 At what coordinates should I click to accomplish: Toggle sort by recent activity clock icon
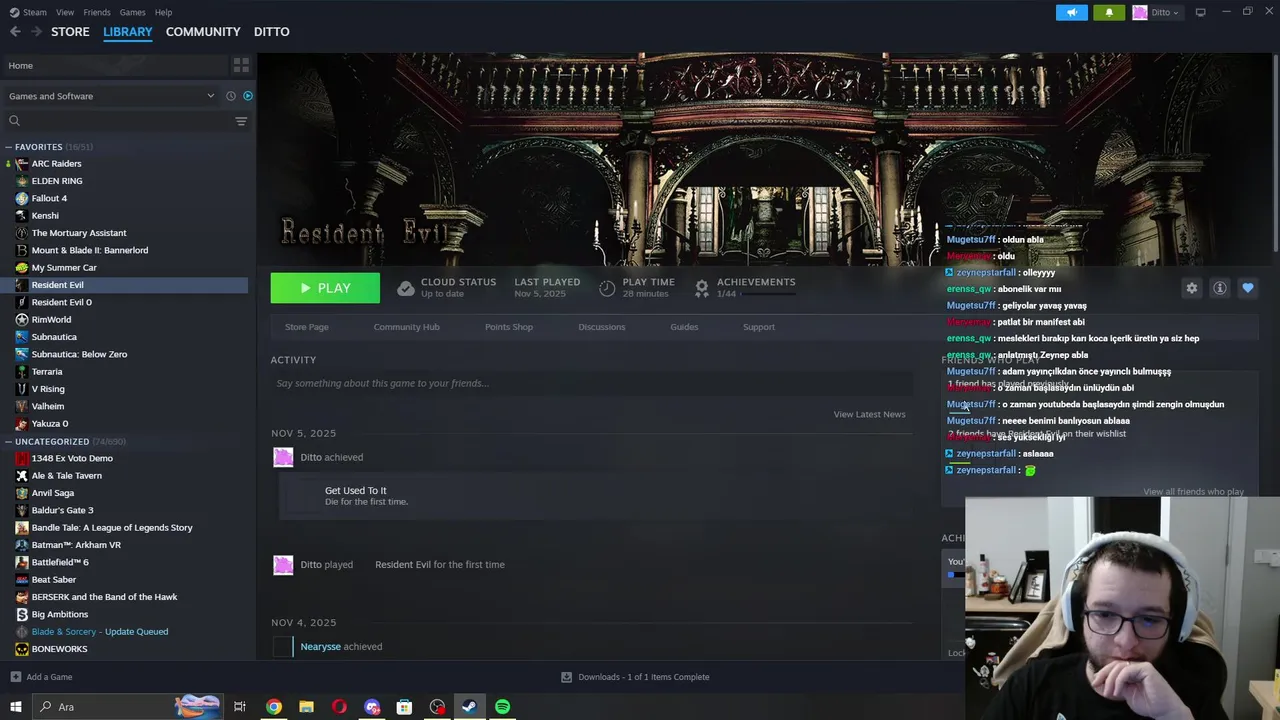click(231, 96)
